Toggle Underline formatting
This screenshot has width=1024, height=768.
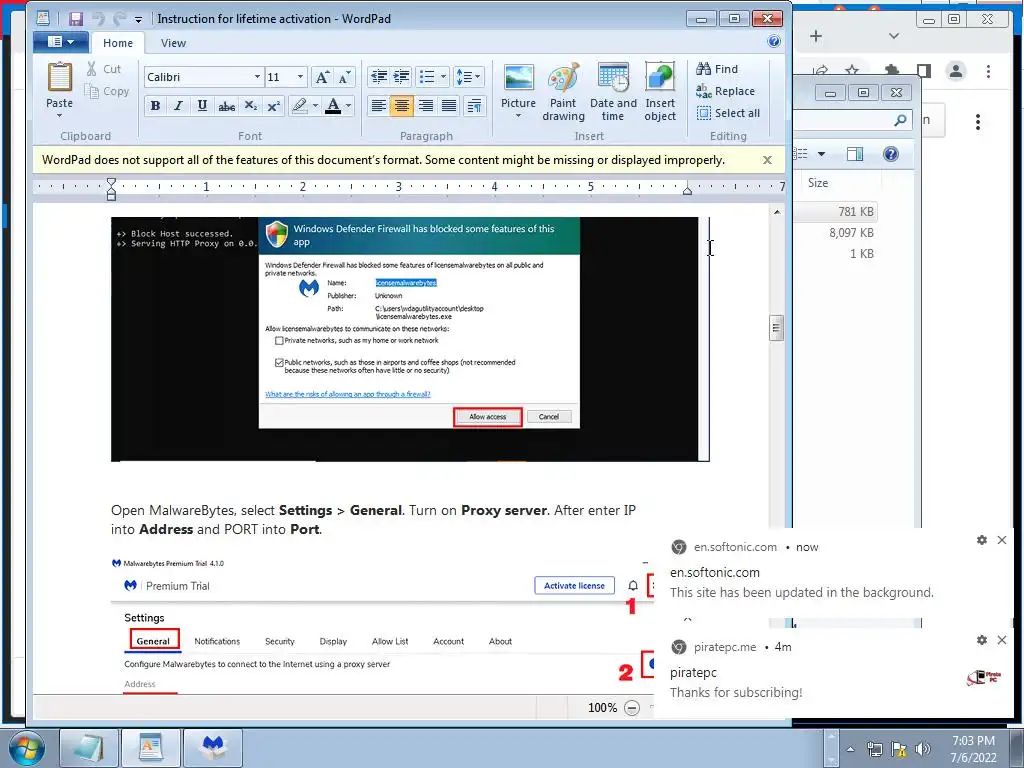coord(202,106)
